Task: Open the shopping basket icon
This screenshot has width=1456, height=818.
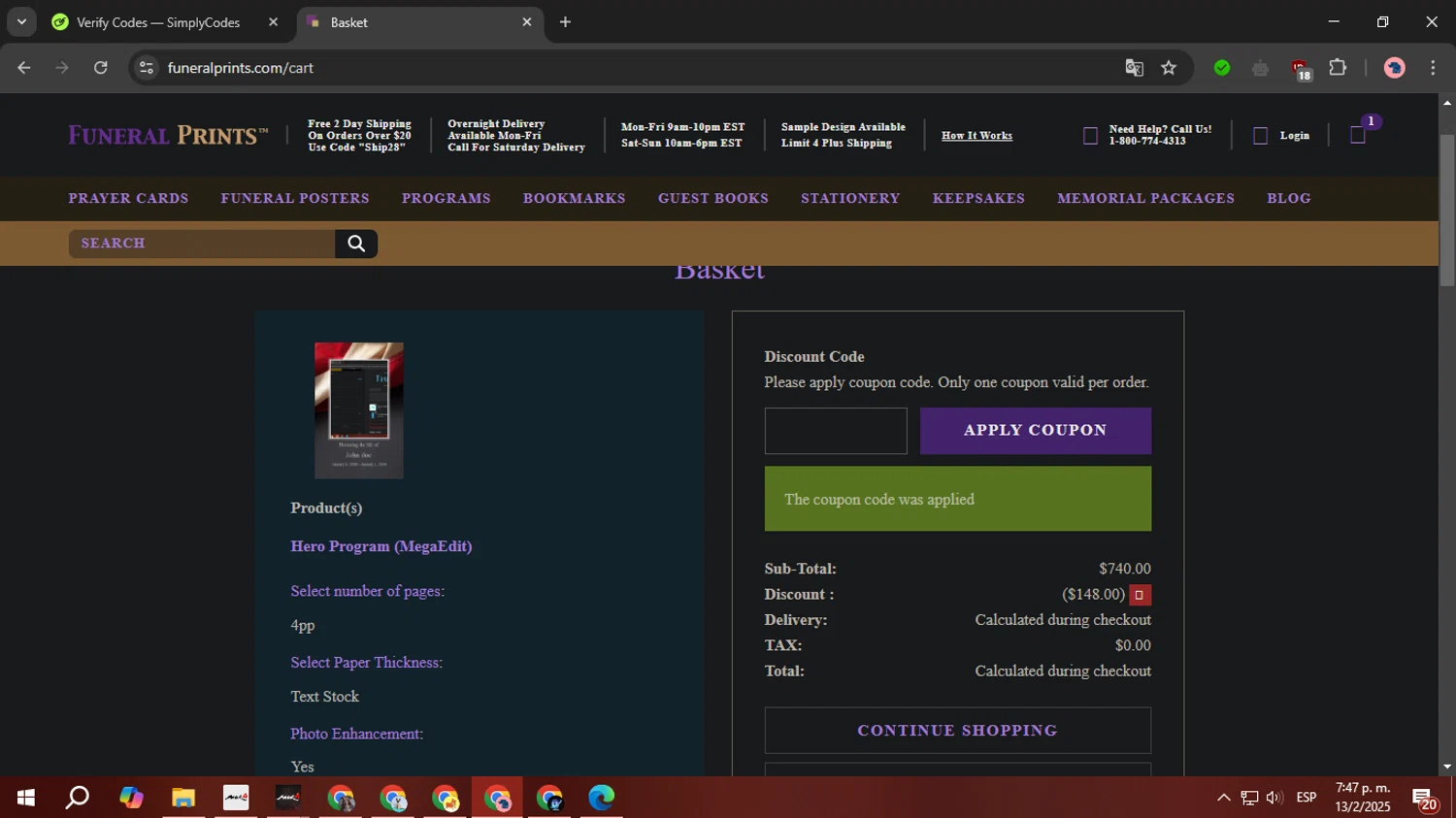Action: [x=1358, y=136]
